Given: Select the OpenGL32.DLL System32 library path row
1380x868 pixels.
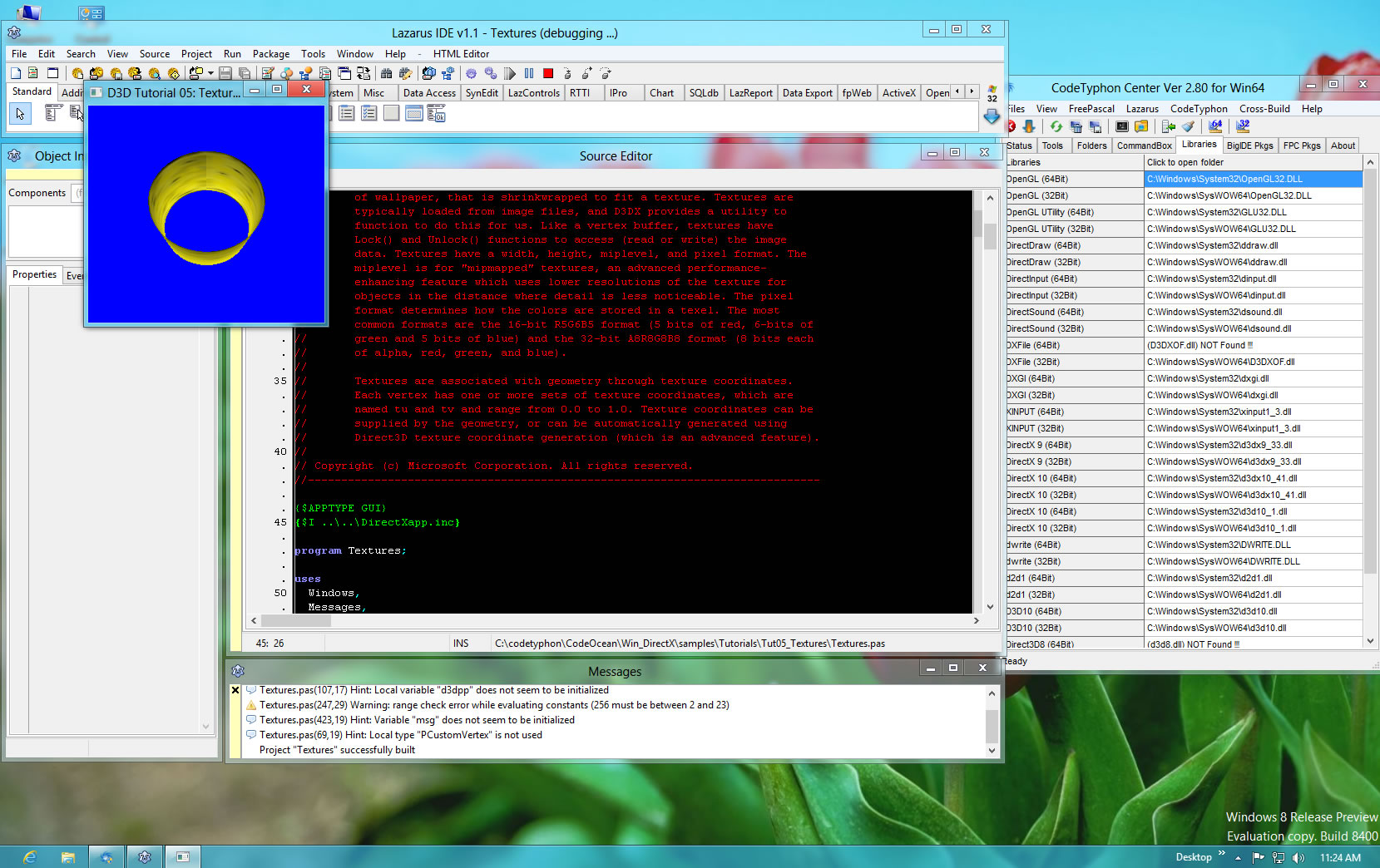Looking at the screenshot, I should [x=1254, y=179].
